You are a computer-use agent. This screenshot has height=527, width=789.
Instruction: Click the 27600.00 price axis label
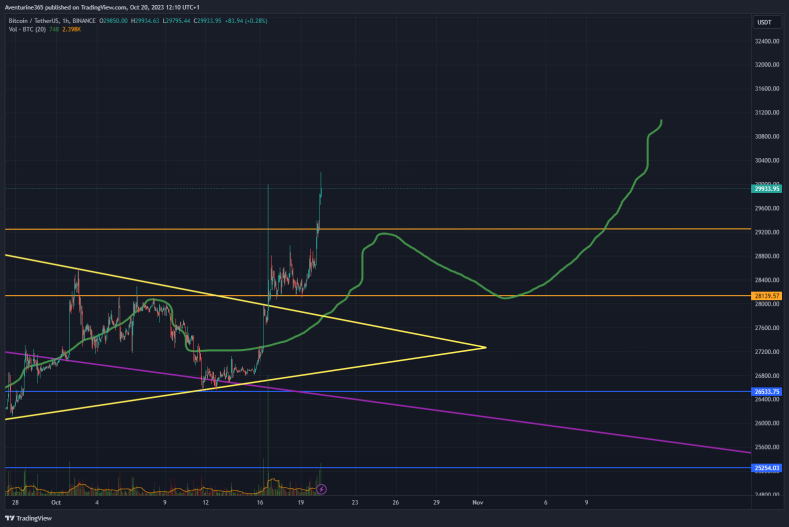[x=767, y=328]
